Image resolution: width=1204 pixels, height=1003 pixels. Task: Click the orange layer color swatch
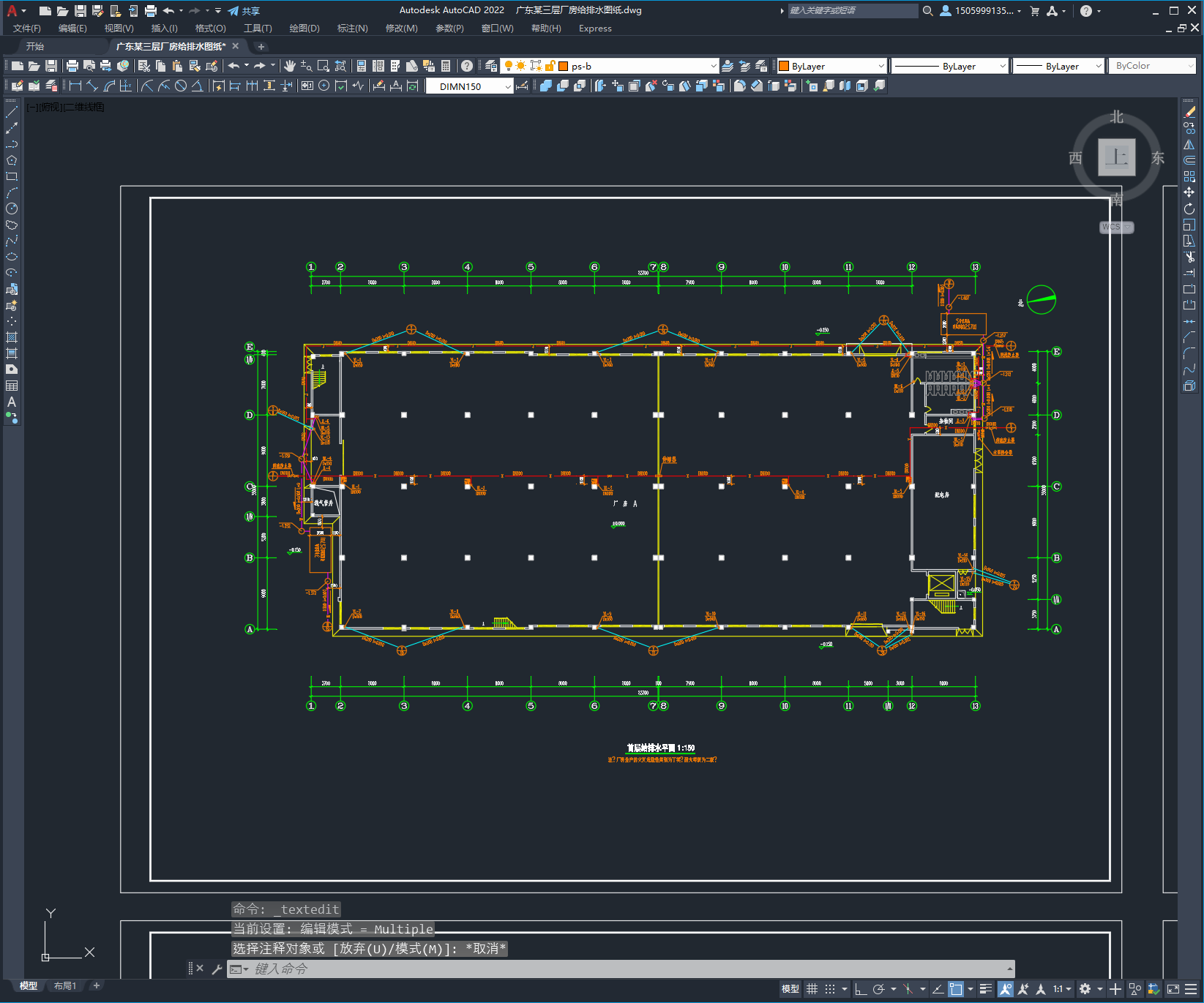(564, 66)
